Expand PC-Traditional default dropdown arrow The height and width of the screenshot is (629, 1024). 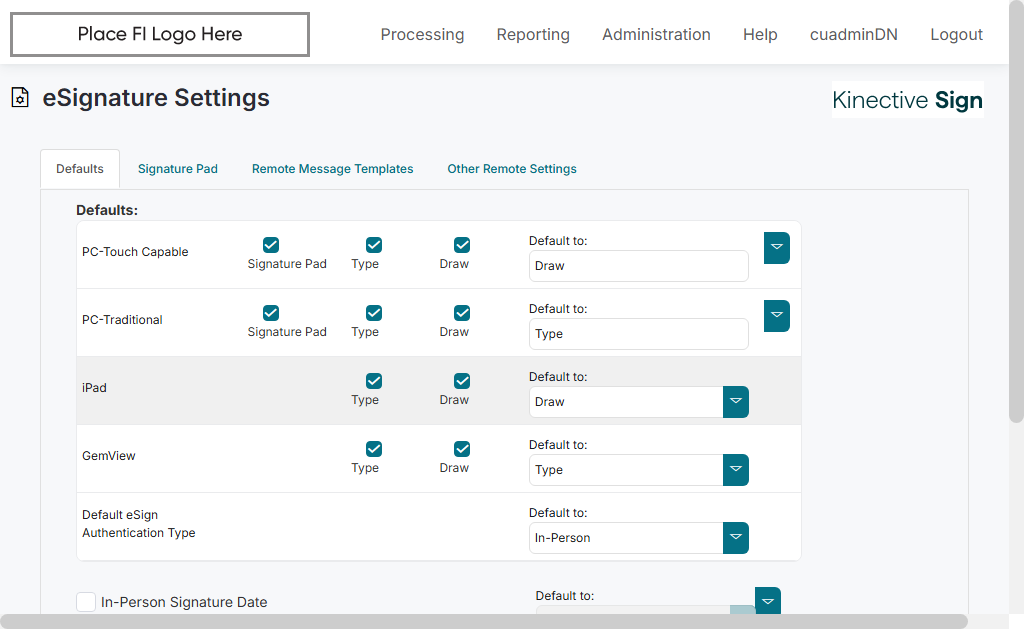[776, 316]
